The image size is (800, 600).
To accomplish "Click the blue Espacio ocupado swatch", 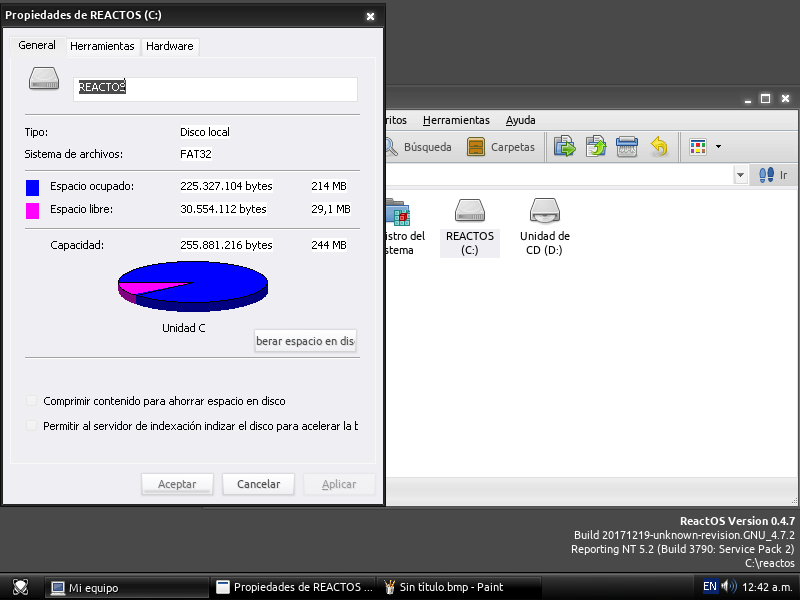I will click(x=33, y=187).
